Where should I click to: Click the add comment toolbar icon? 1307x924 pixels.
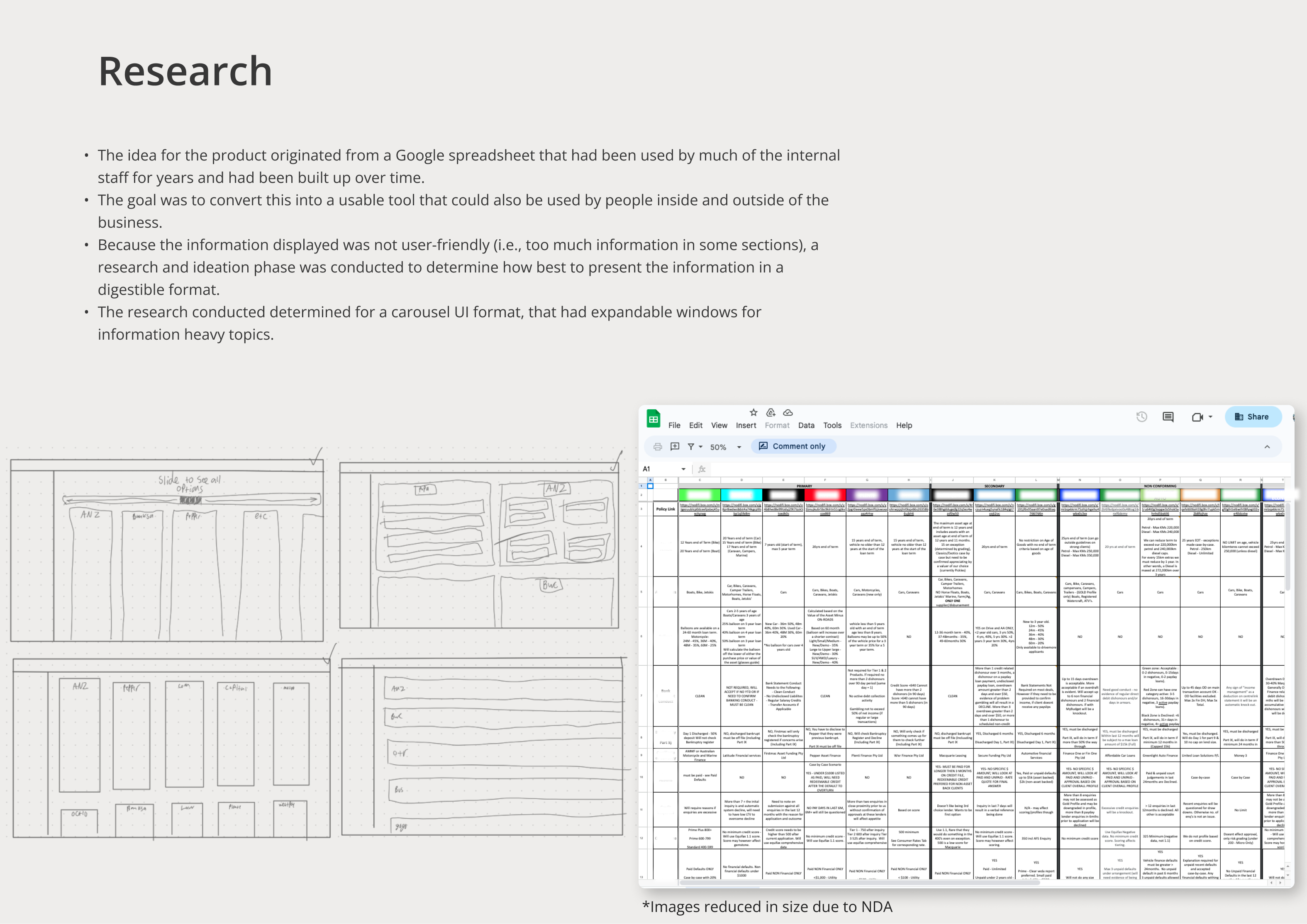click(x=675, y=447)
